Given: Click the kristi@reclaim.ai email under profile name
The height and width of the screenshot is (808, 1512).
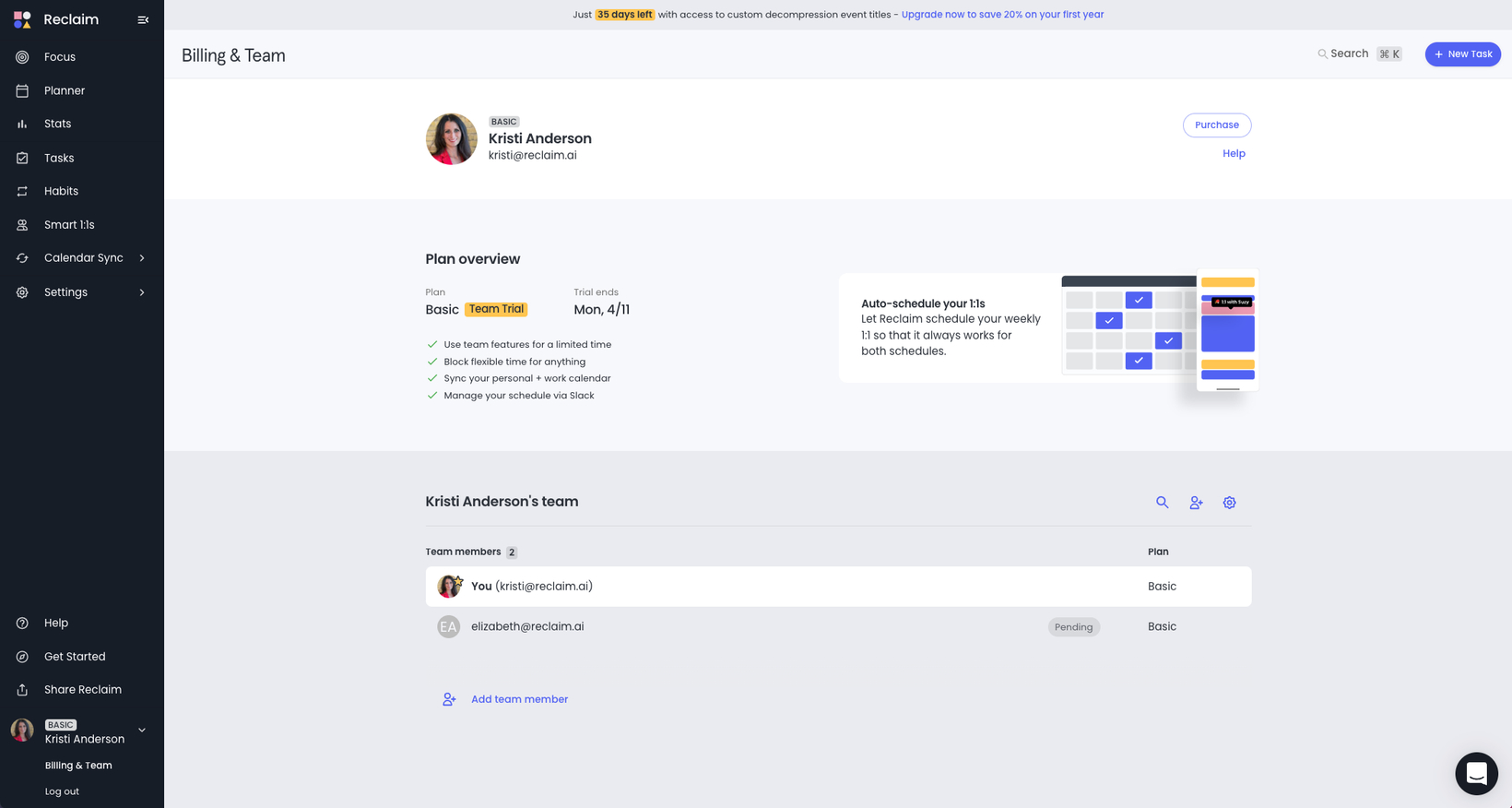Looking at the screenshot, I should [533, 156].
